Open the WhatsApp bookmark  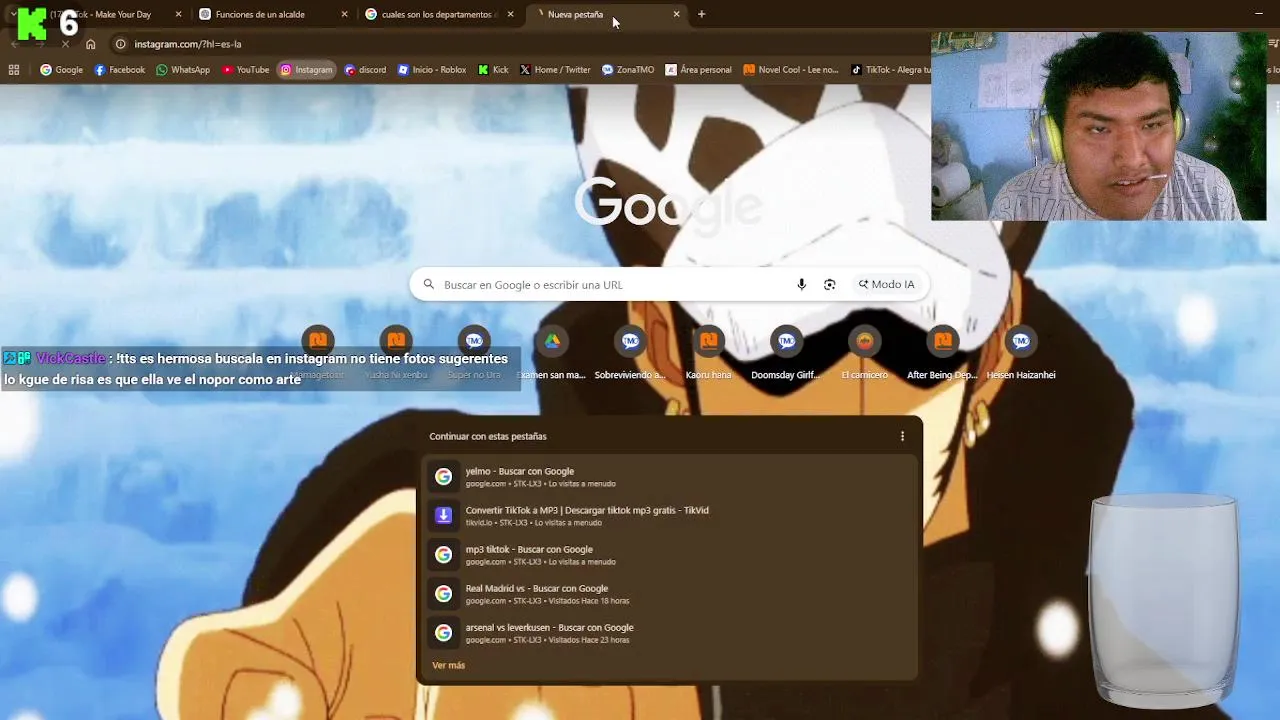(183, 70)
